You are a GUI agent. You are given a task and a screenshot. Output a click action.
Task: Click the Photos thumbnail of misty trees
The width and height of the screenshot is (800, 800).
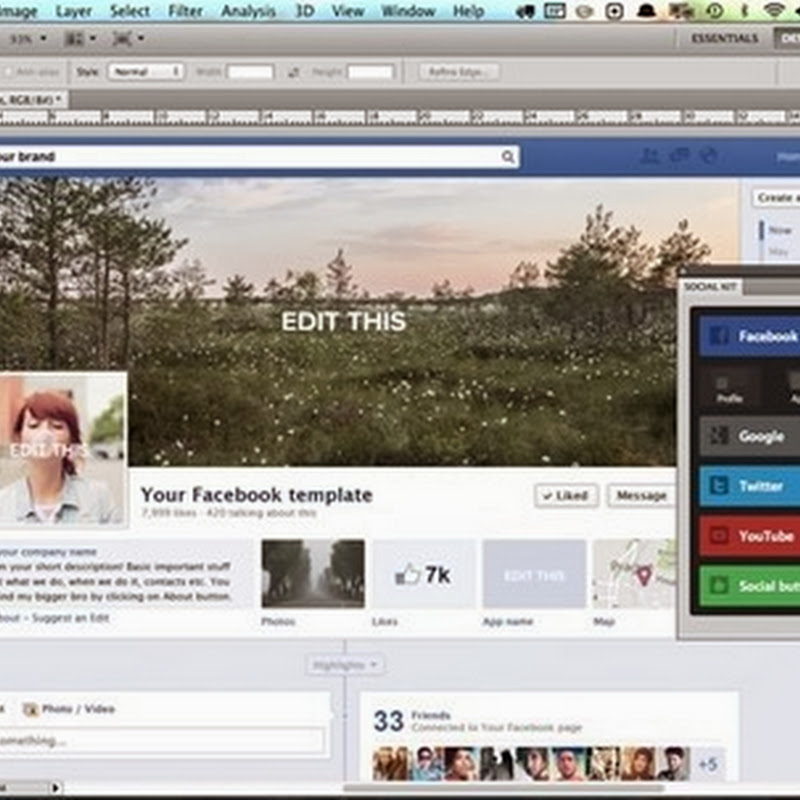click(313, 574)
